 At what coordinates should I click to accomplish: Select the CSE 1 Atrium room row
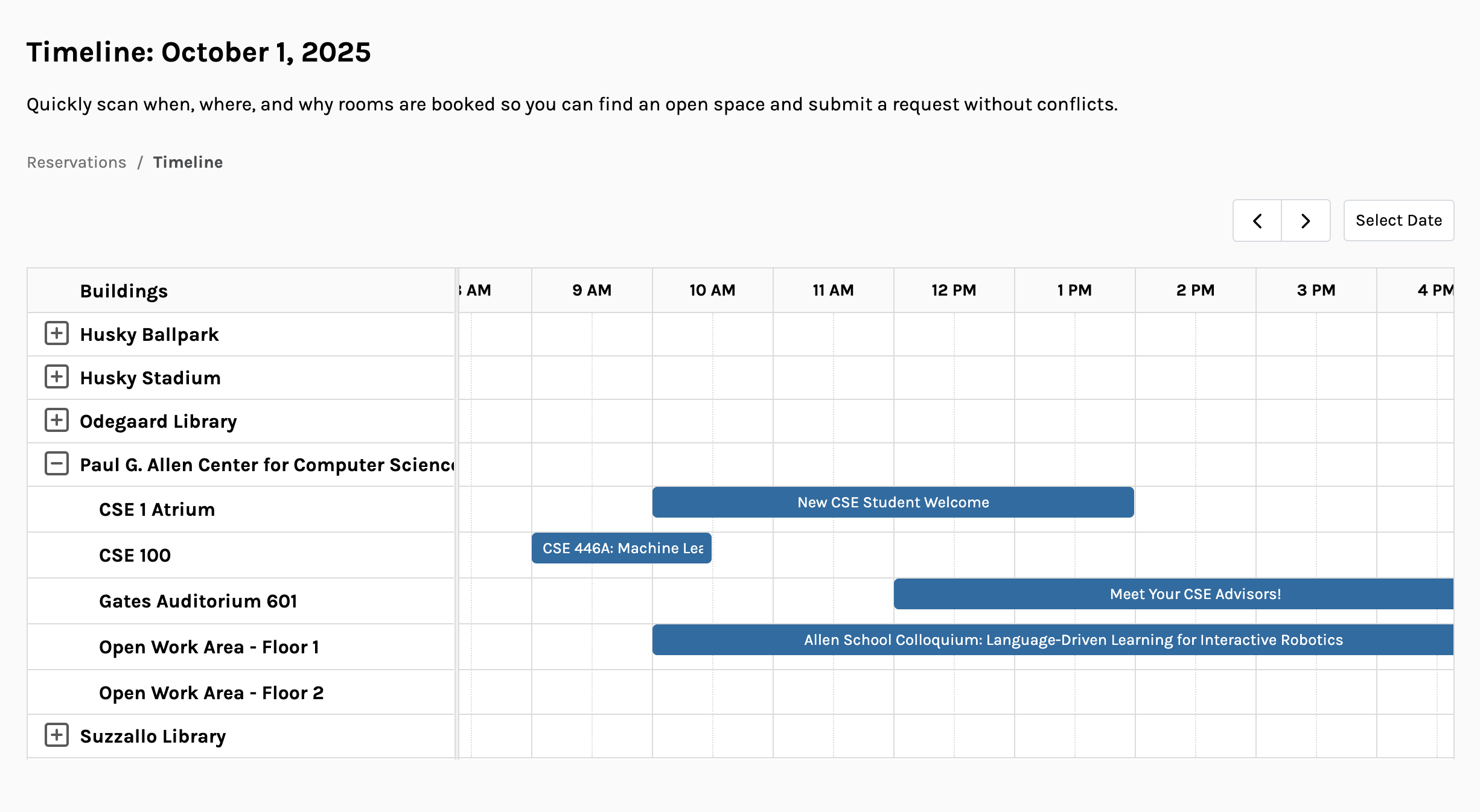point(157,510)
